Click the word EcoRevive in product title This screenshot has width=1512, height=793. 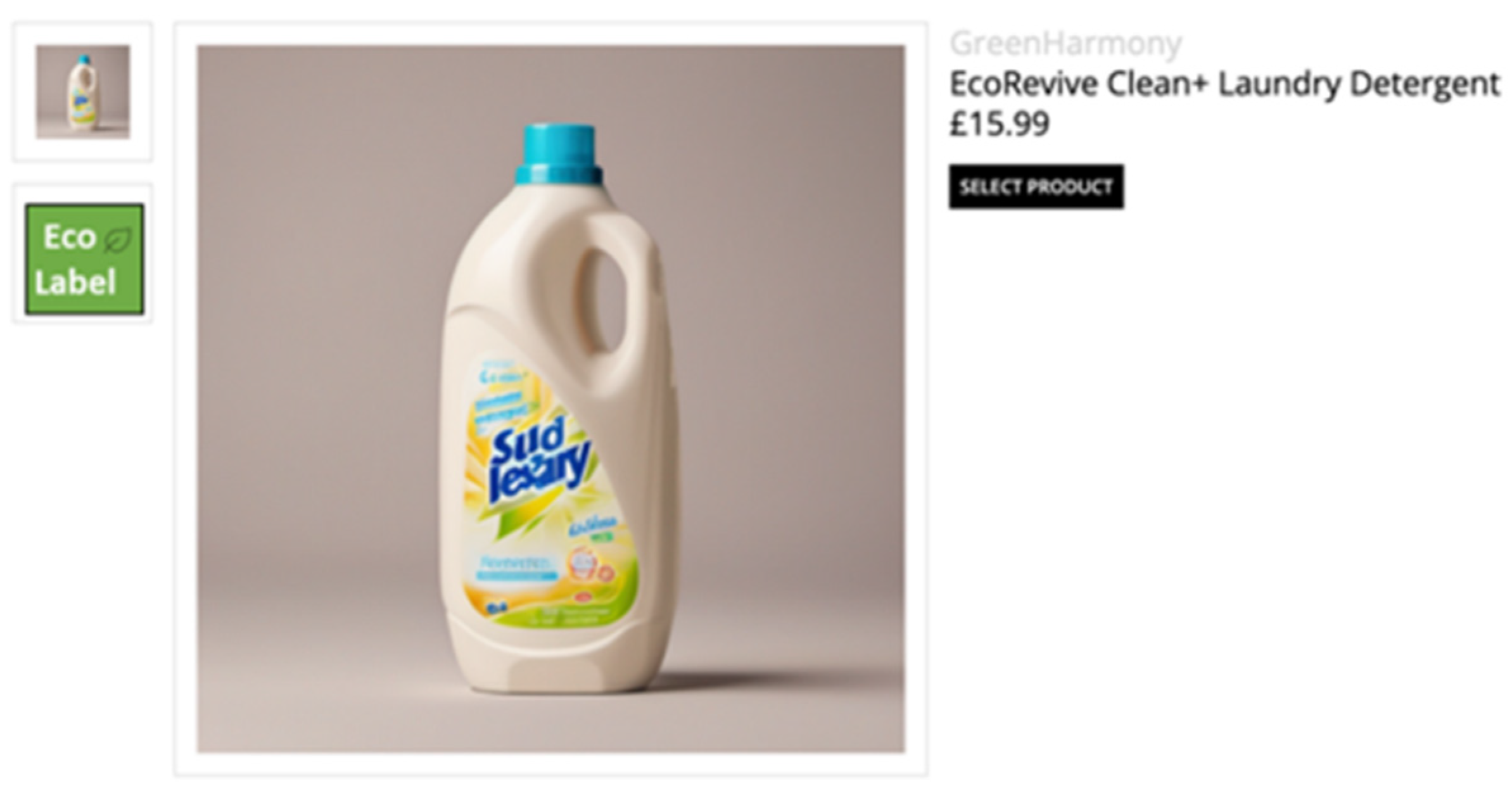[1023, 84]
